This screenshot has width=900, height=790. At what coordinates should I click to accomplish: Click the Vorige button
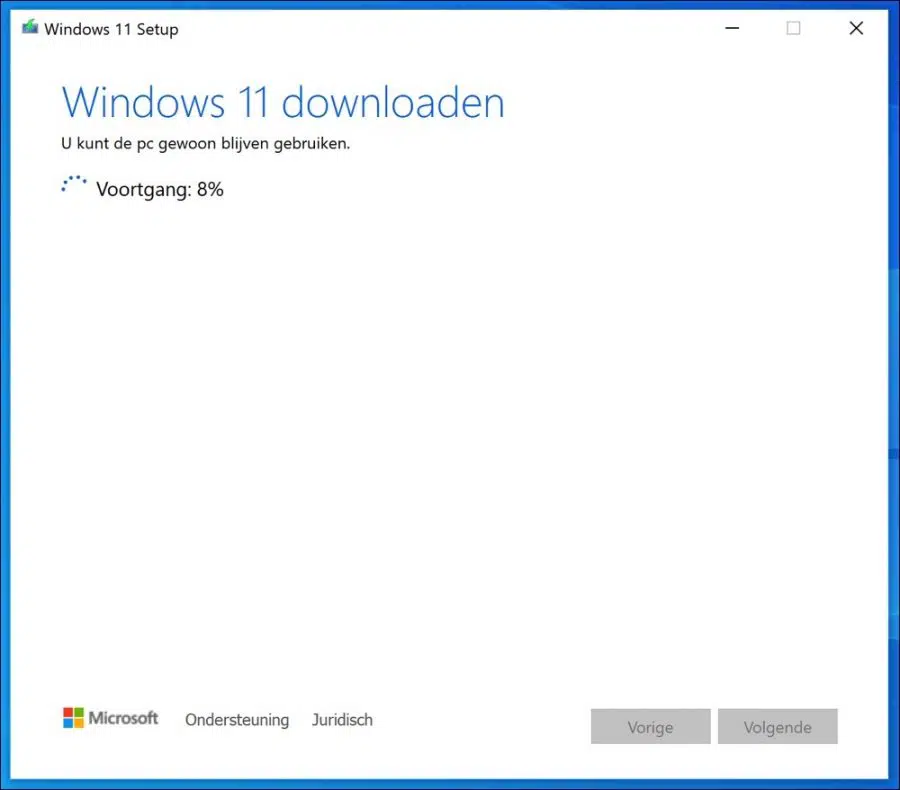point(650,727)
